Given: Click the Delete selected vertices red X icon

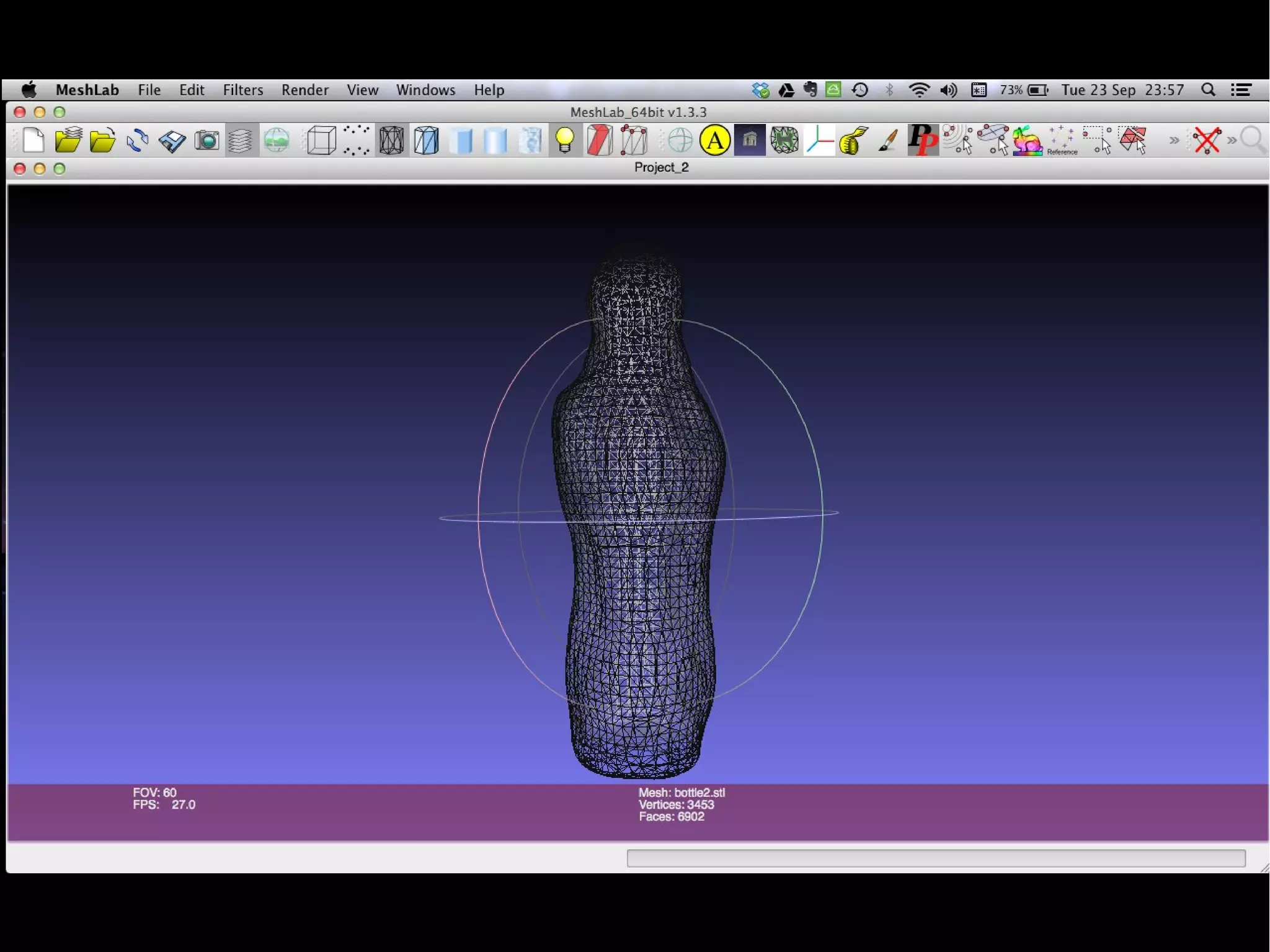Looking at the screenshot, I should 1207,140.
